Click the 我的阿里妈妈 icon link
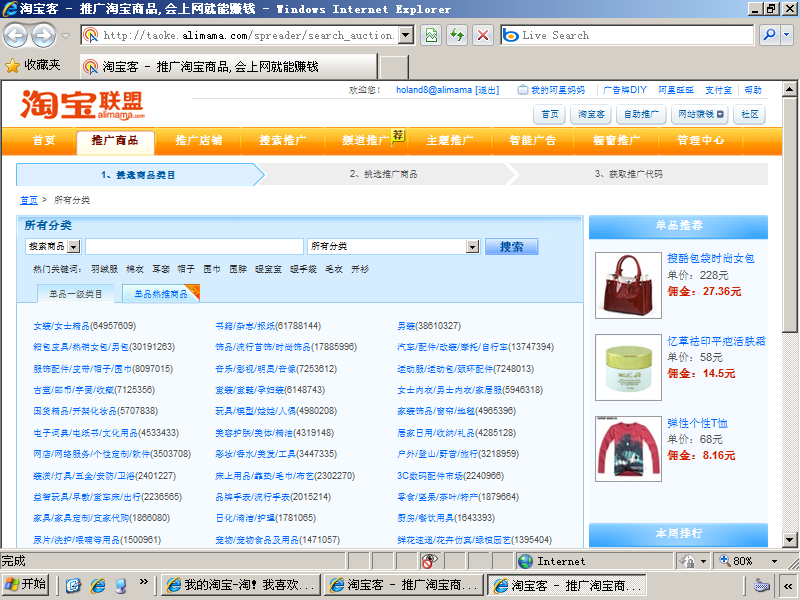 [551, 90]
